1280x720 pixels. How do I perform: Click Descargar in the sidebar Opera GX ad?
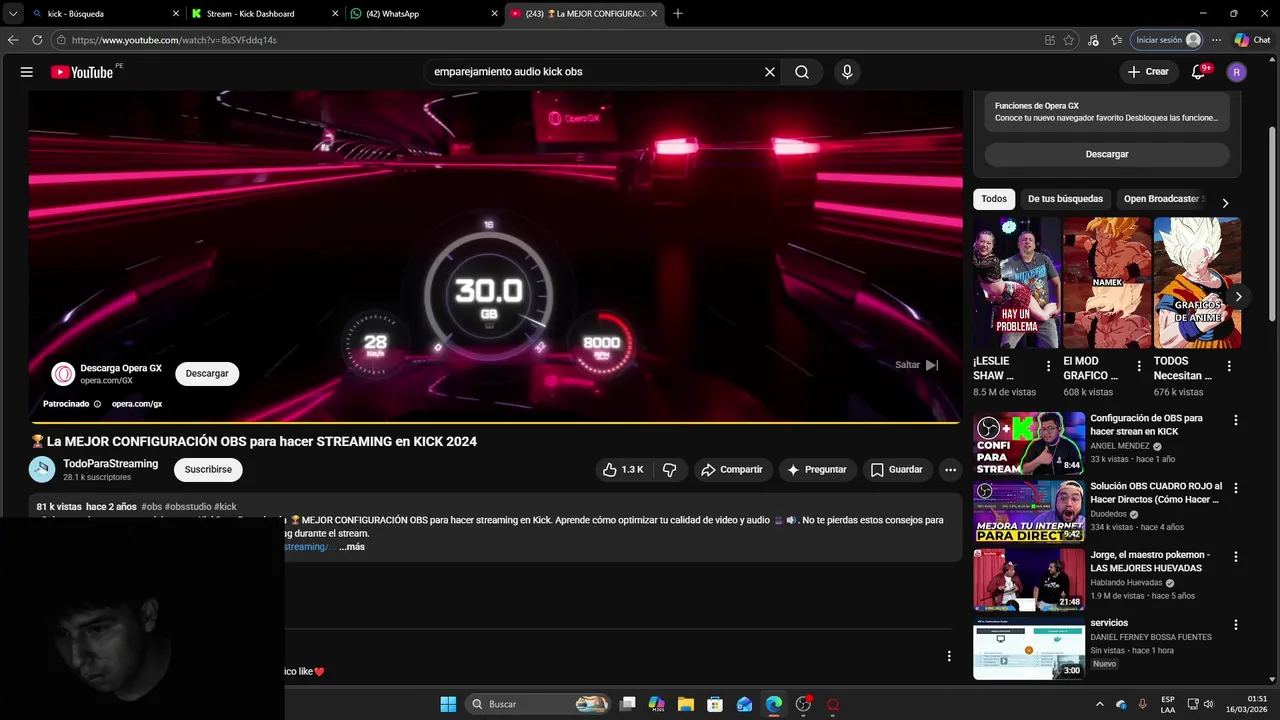[1107, 154]
